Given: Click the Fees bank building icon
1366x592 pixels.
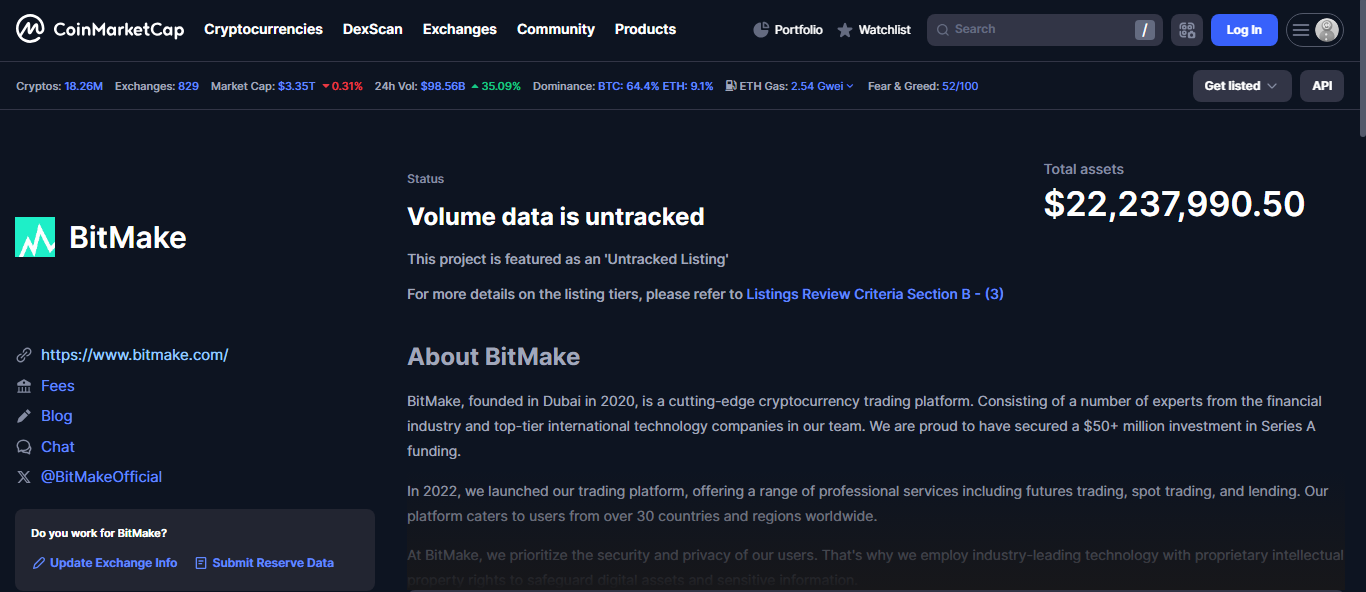Looking at the screenshot, I should (x=24, y=386).
